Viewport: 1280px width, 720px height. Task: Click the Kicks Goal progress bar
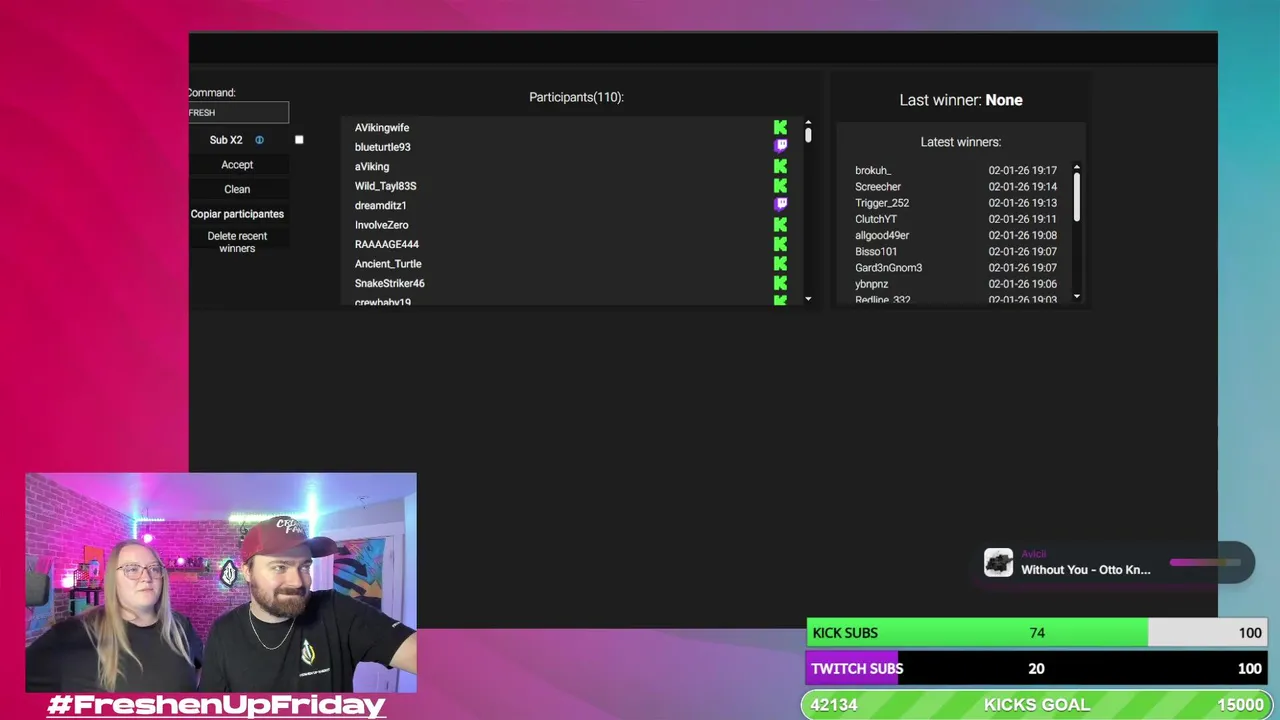[1036, 705]
